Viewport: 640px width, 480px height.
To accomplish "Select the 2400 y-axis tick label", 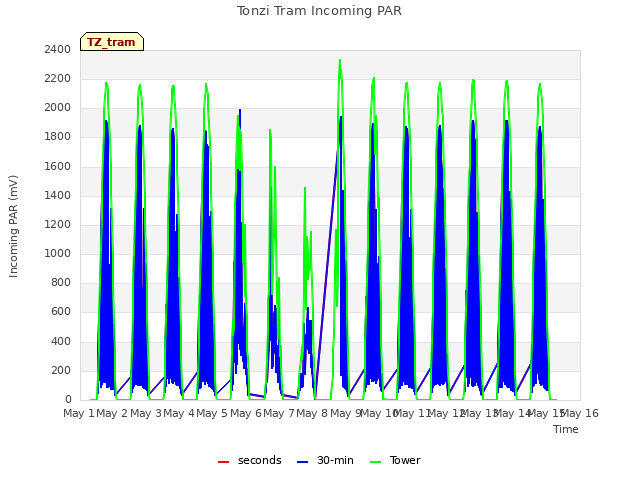I will (x=58, y=49).
